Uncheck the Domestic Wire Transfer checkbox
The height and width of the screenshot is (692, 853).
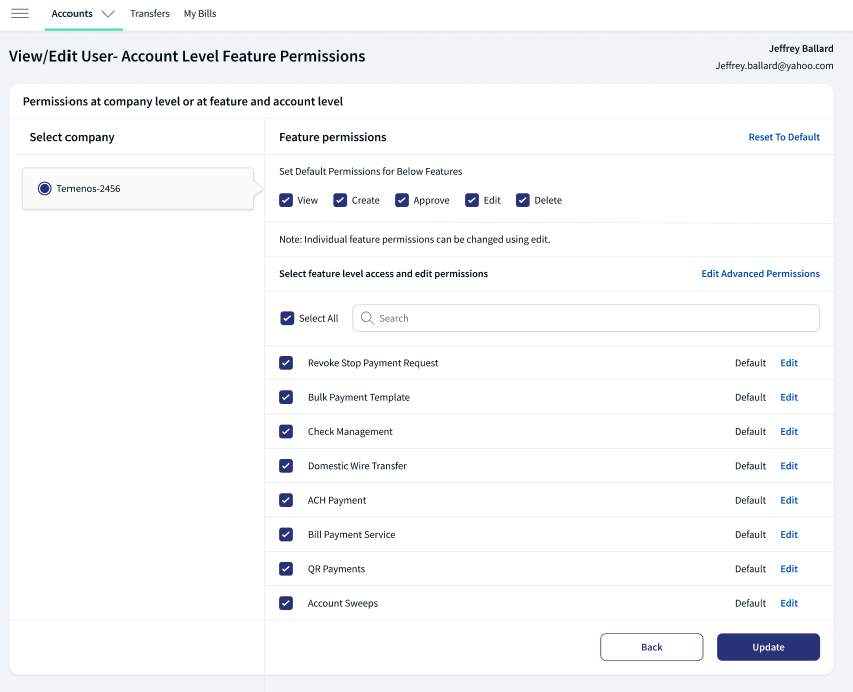(x=286, y=466)
